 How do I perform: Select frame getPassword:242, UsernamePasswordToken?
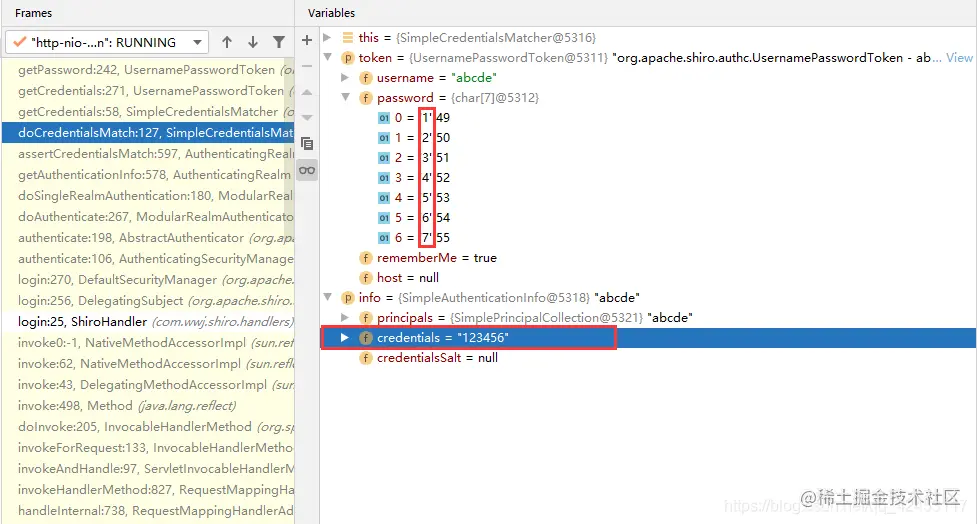coord(148,70)
